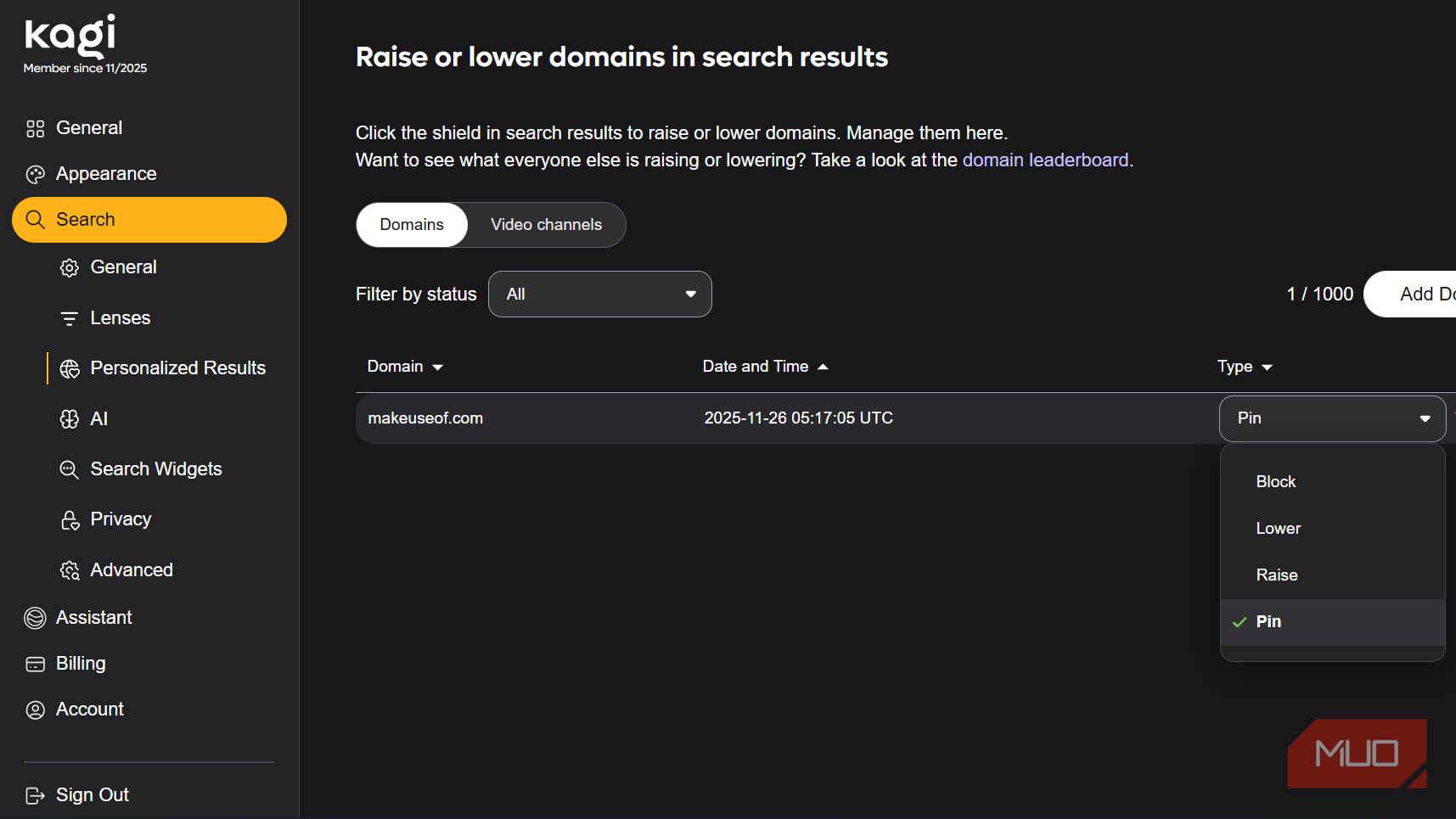Click the Sign Out arrow icon

[x=36, y=795]
